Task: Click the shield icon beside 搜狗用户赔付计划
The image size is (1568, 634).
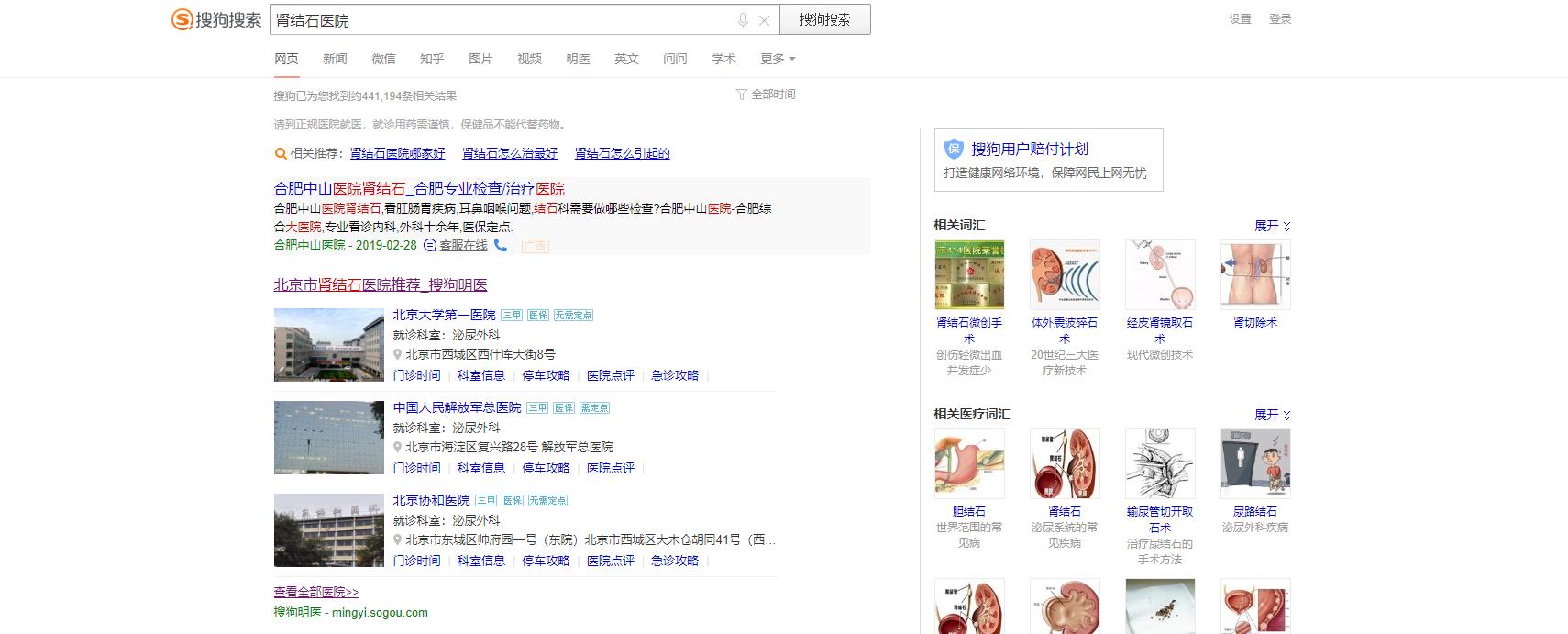Action: pos(955,149)
